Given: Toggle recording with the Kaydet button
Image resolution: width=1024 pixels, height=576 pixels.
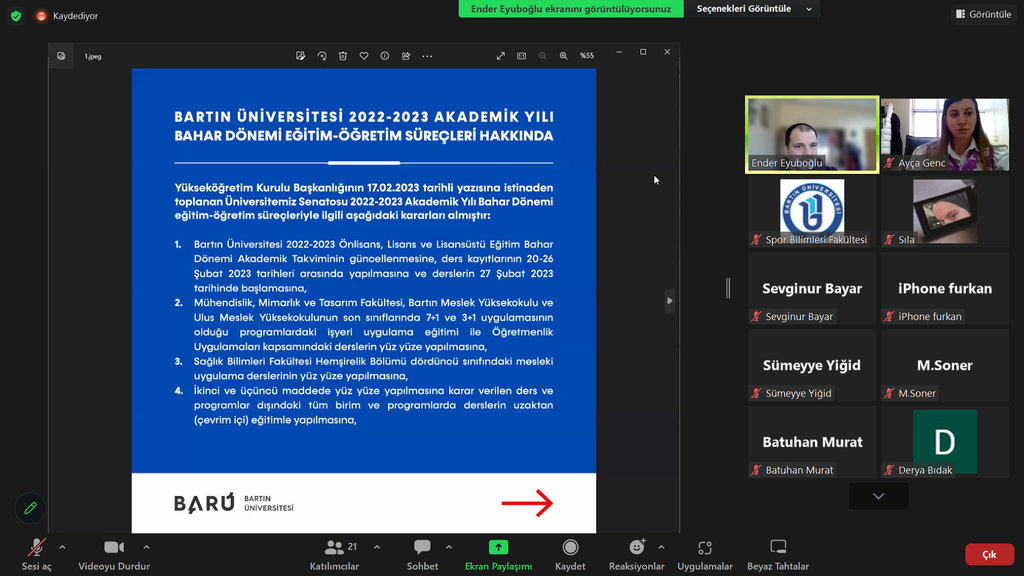Looking at the screenshot, I should pos(570,554).
